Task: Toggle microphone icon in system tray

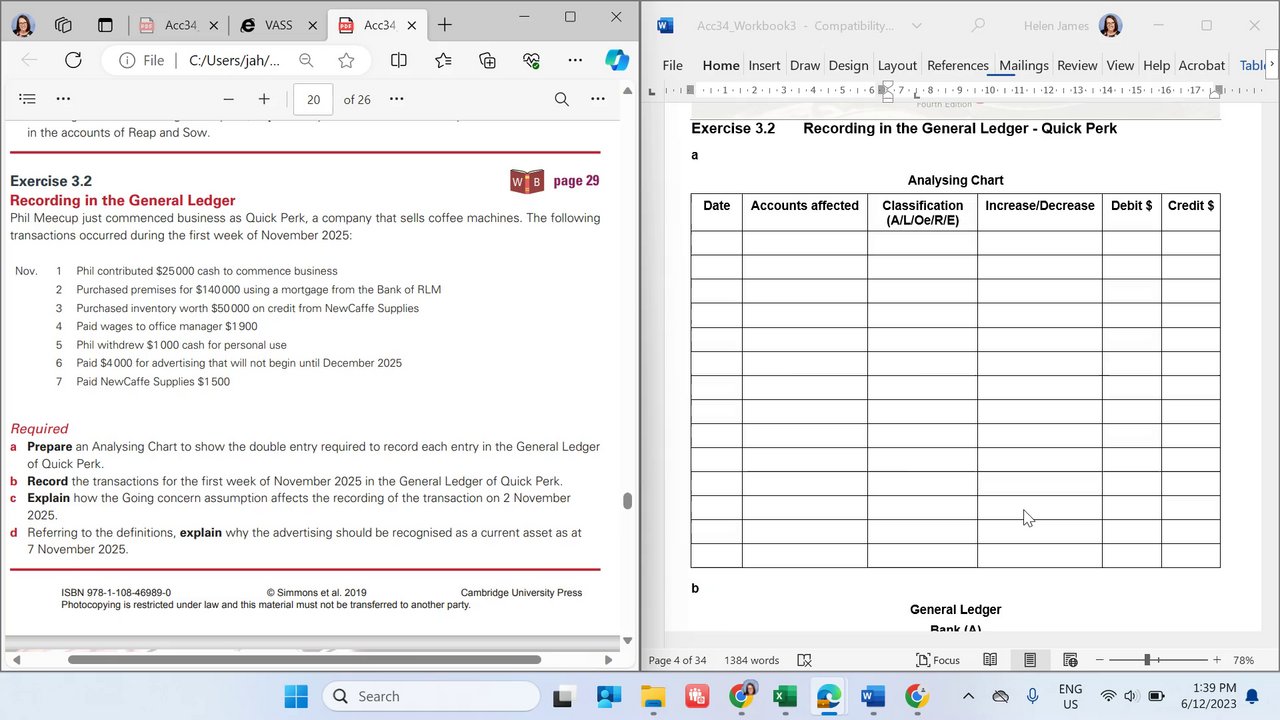Action: coord(1032,696)
